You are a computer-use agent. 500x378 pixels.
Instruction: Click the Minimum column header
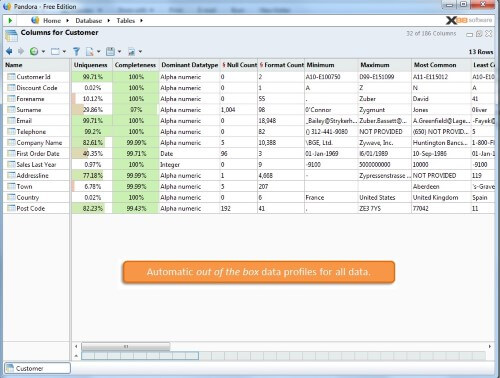331,65
